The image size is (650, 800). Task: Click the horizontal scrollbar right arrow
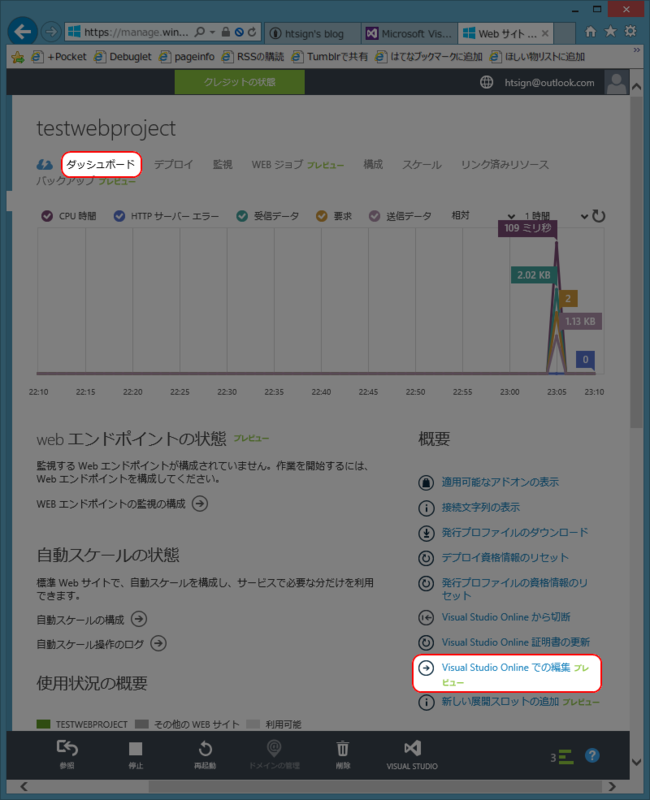tap(612, 786)
